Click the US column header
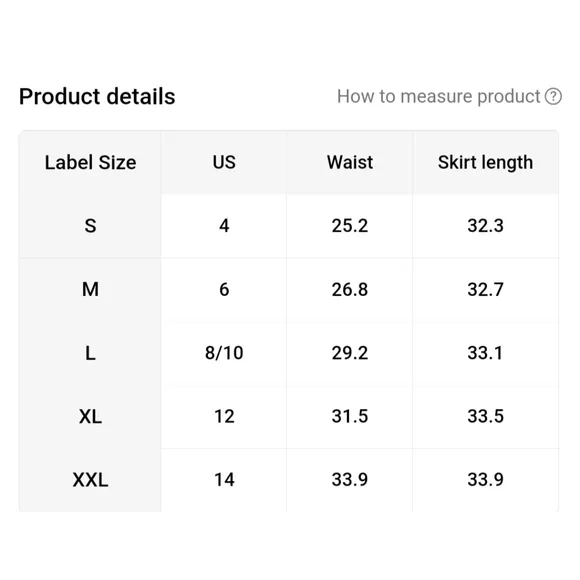 [x=224, y=162]
